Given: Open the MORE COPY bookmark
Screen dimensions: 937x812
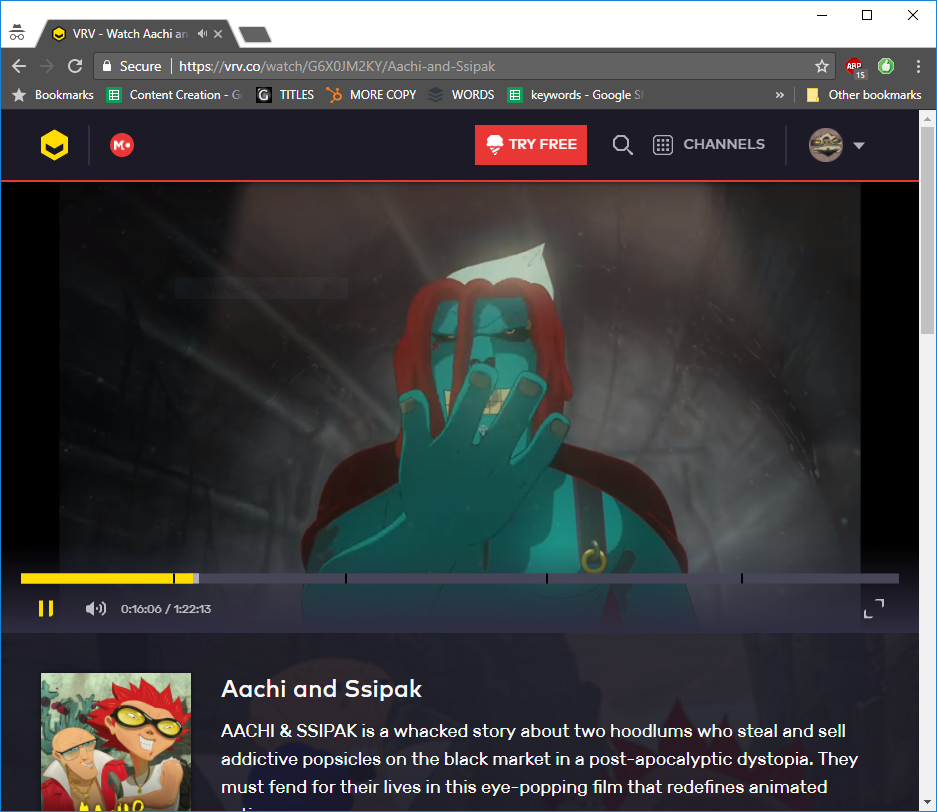Looking at the screenshot, I should tap(371, 95).
